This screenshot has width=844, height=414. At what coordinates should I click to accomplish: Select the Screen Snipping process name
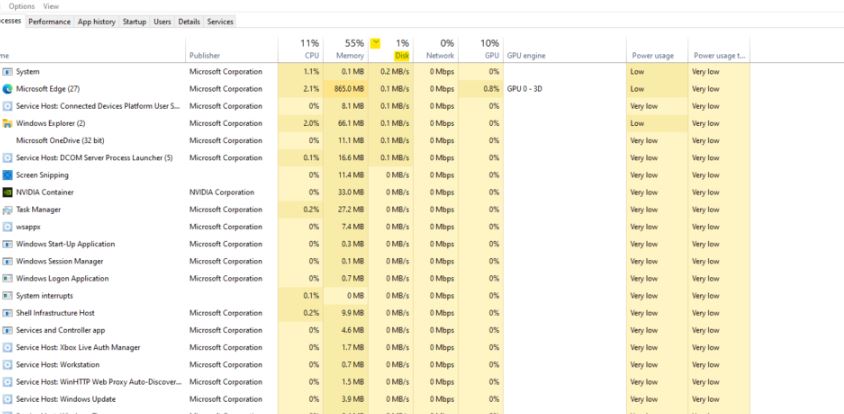point(42,175)
